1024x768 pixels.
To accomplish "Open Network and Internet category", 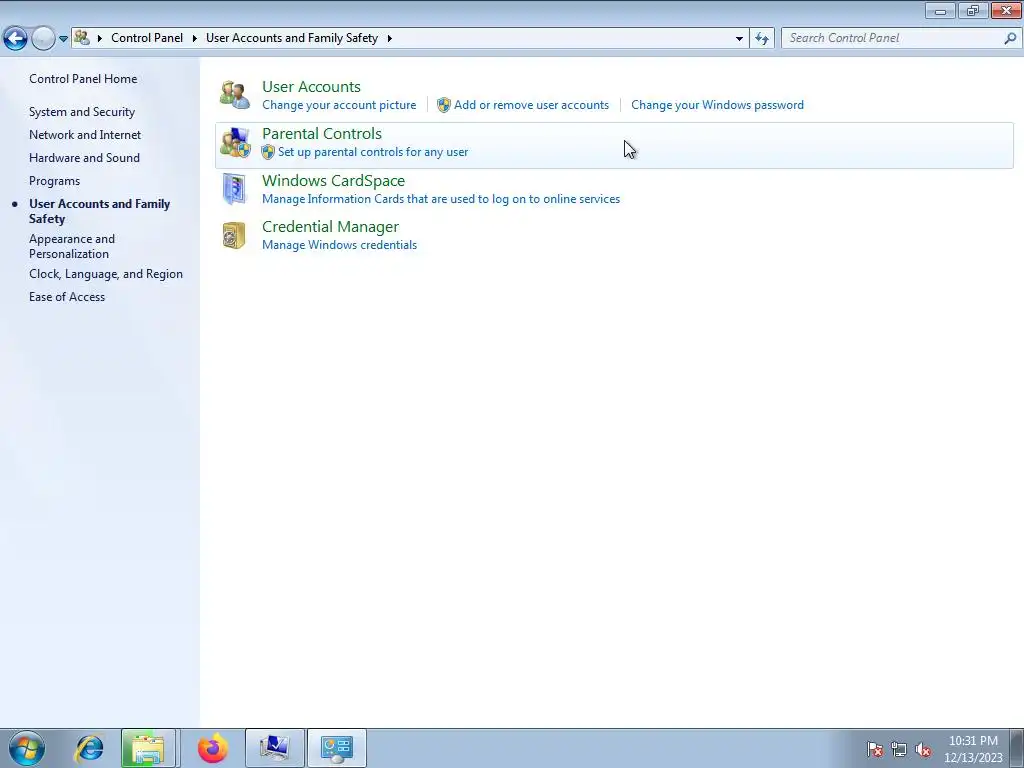I will click(x=85, y=135).
